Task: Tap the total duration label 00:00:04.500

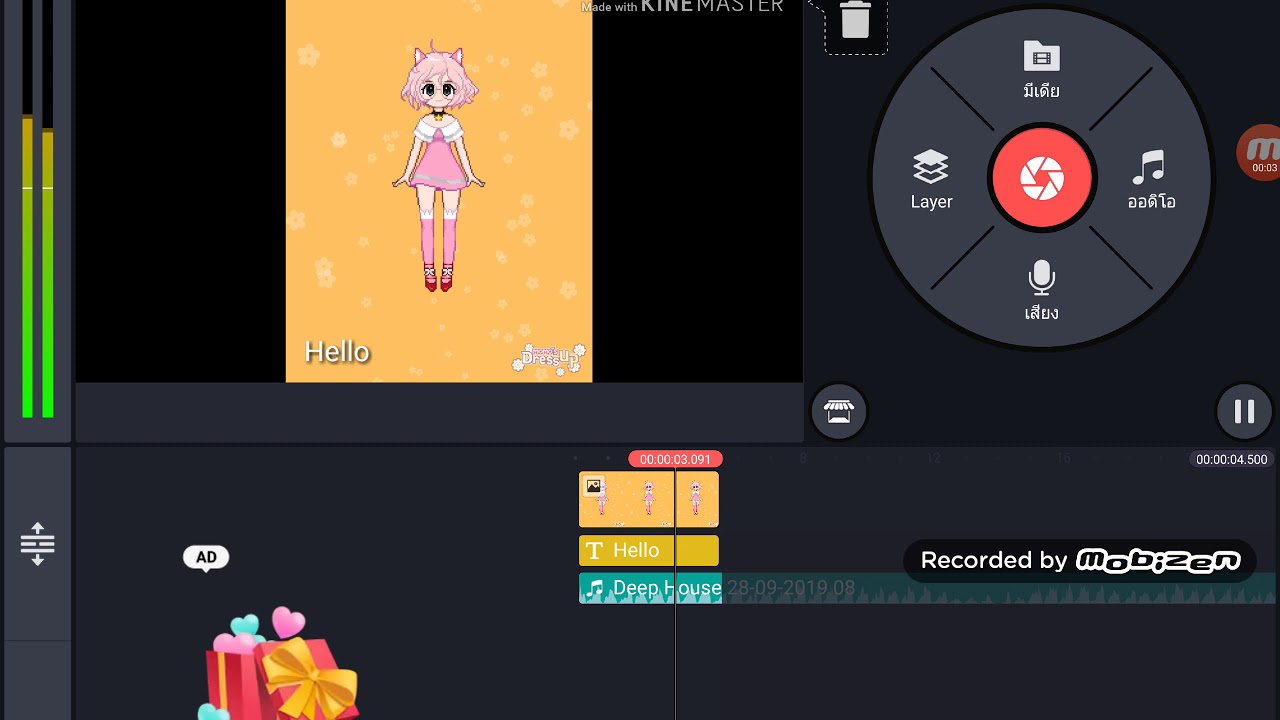Action: (x=1231, y=459)
